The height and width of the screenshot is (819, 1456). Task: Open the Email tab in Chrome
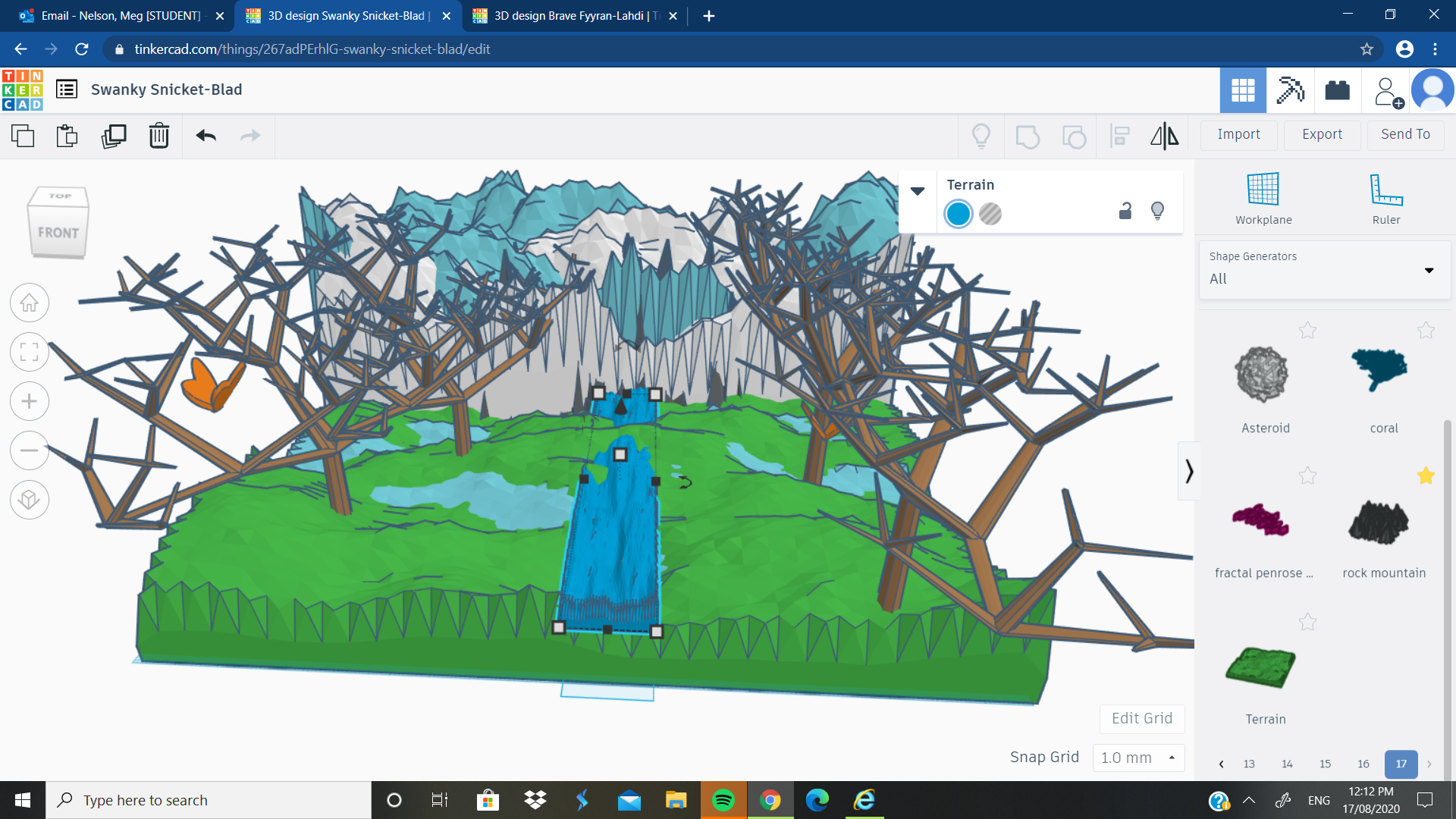coord(121,15)
